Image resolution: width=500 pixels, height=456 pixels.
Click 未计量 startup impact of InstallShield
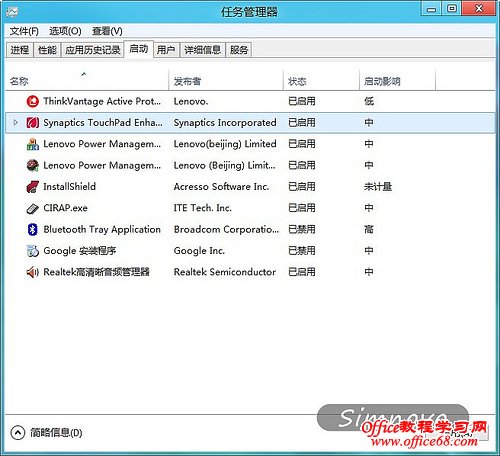[x=378, y=187]
